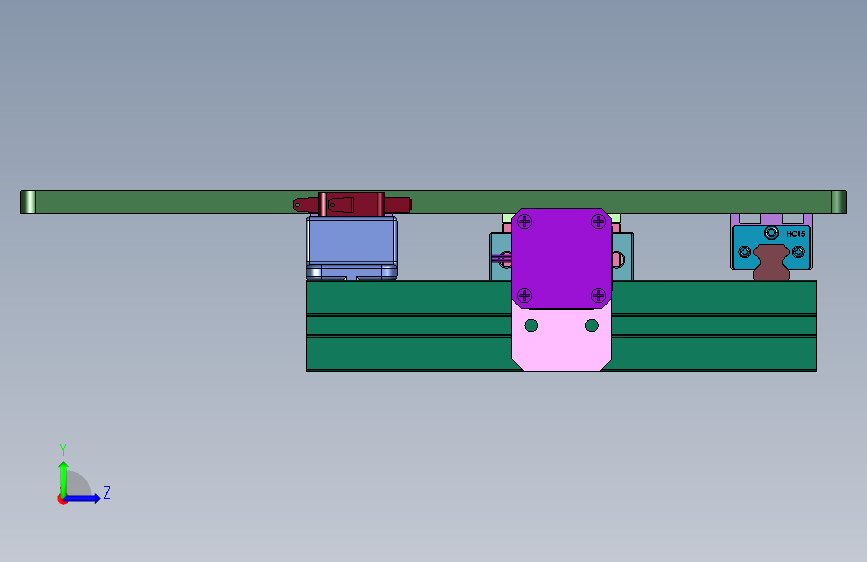Image resolution: width=867 pixels, height=562 pixels.
Task: Select the dark red bracket on top plate
Action: tap(352, 204)
